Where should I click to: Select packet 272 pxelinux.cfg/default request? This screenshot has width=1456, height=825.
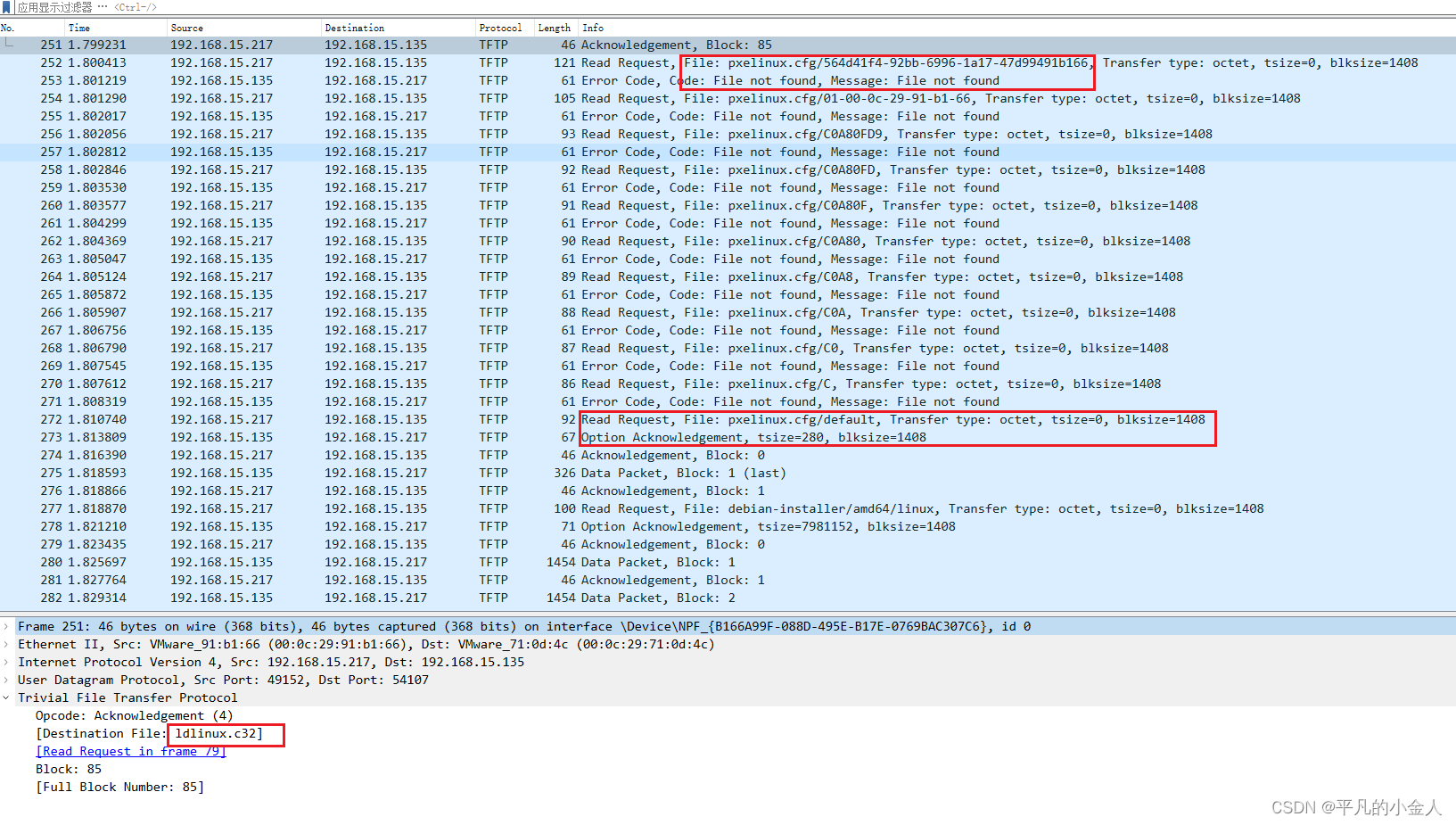click(728, 419)
